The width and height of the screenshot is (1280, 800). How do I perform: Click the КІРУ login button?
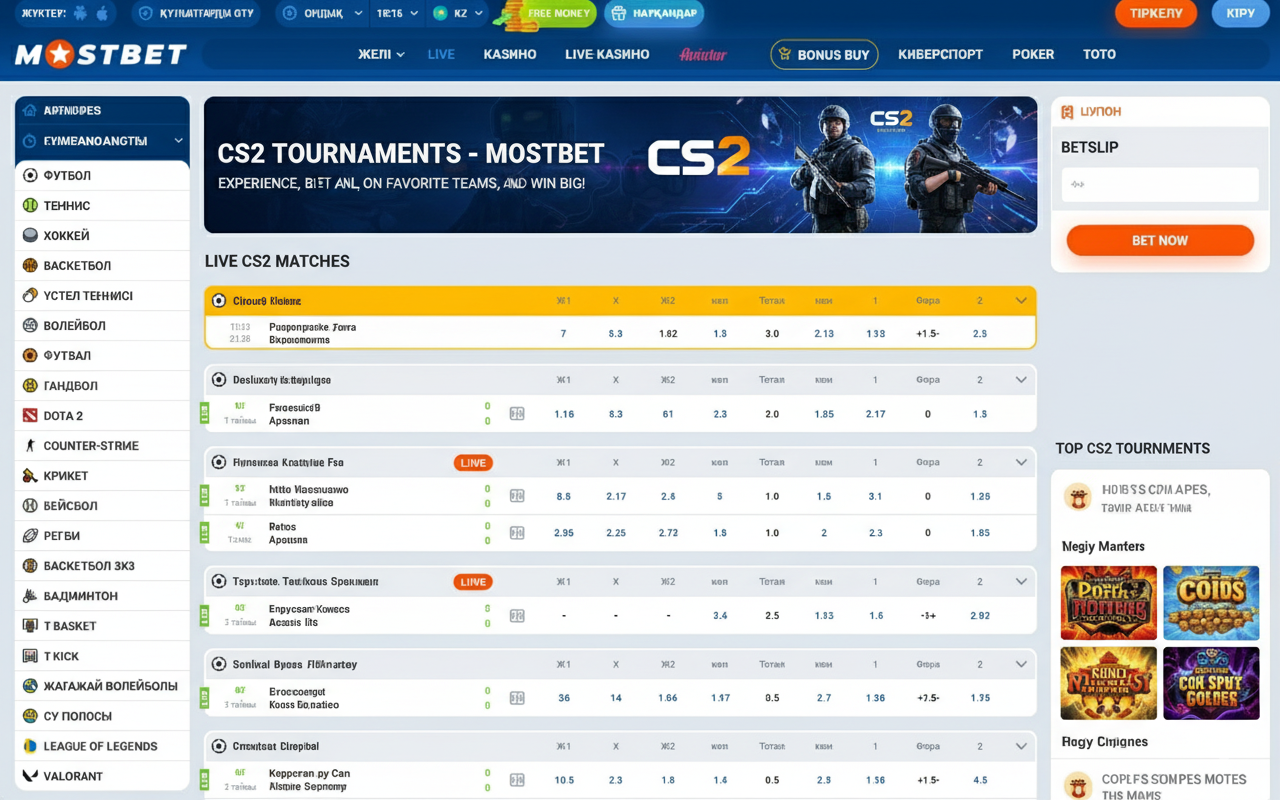point(1240,13)
